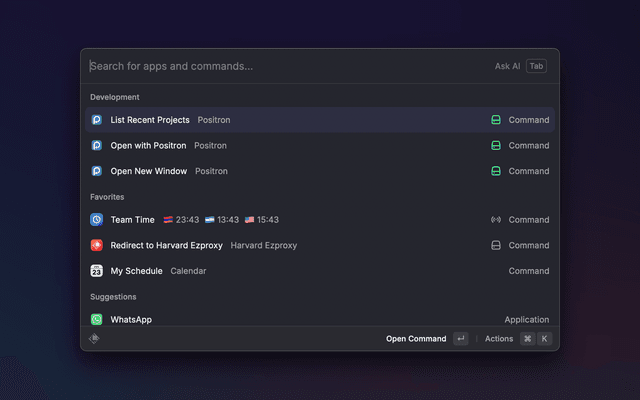Choose the My Schedule Calendar entry
The image size is (640, 400).
(x=135, y=271)
